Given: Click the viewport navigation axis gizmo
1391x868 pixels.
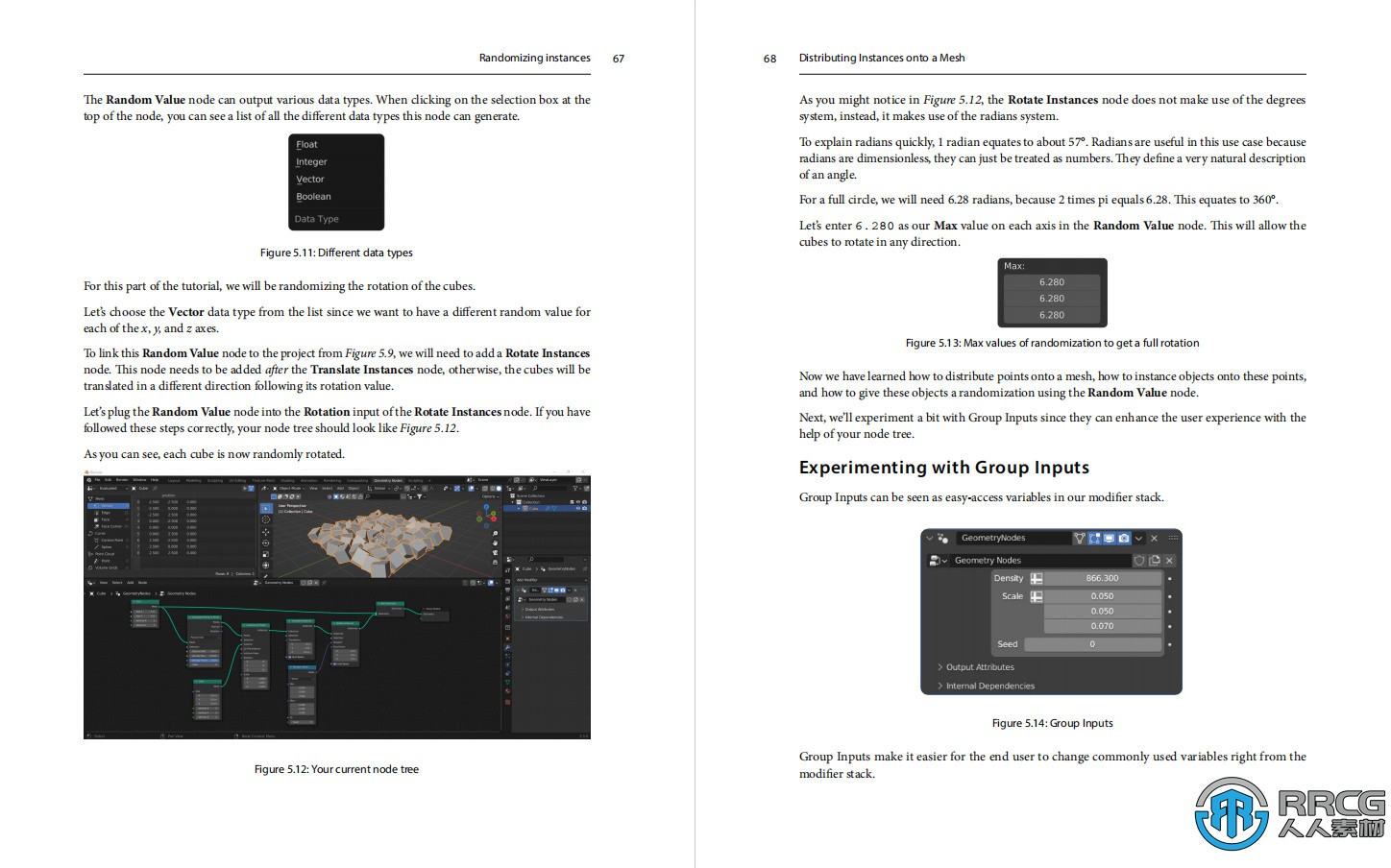Looking at the screenshot, I should [486, 517].
